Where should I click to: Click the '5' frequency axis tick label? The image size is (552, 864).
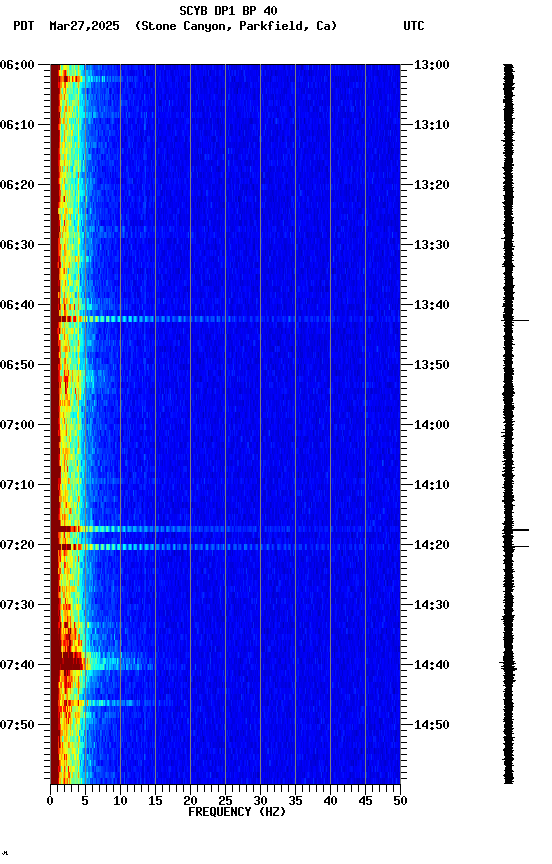pos(85,801)
